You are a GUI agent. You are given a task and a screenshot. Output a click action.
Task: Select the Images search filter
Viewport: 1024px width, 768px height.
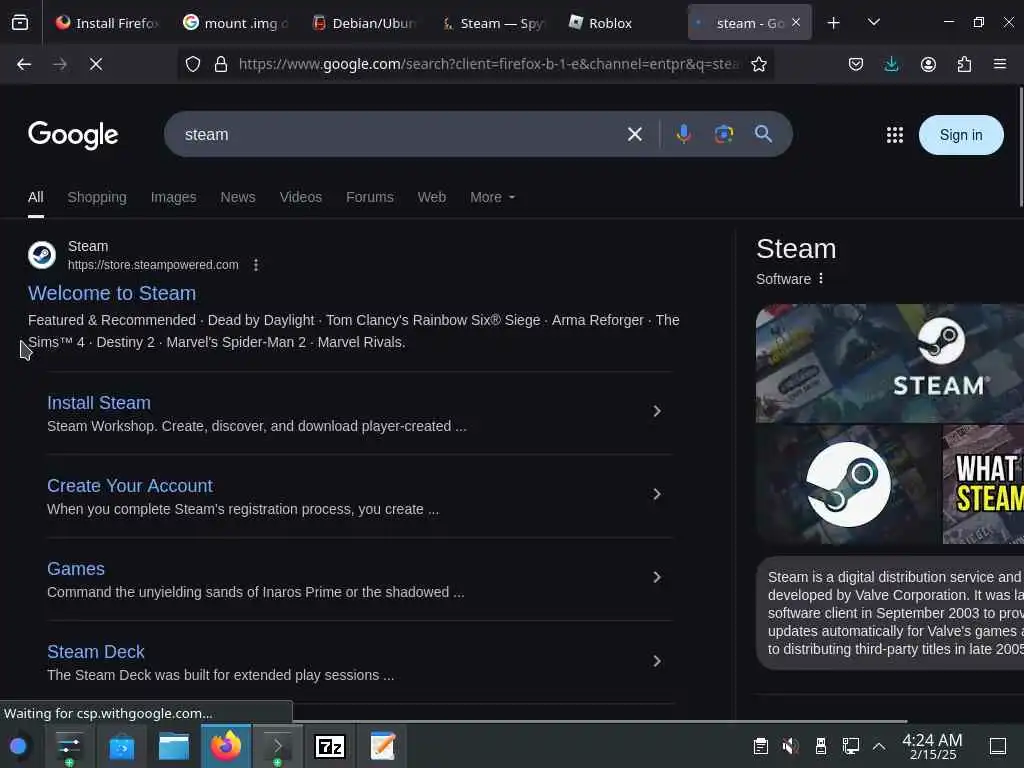click(x=173, y=197)
